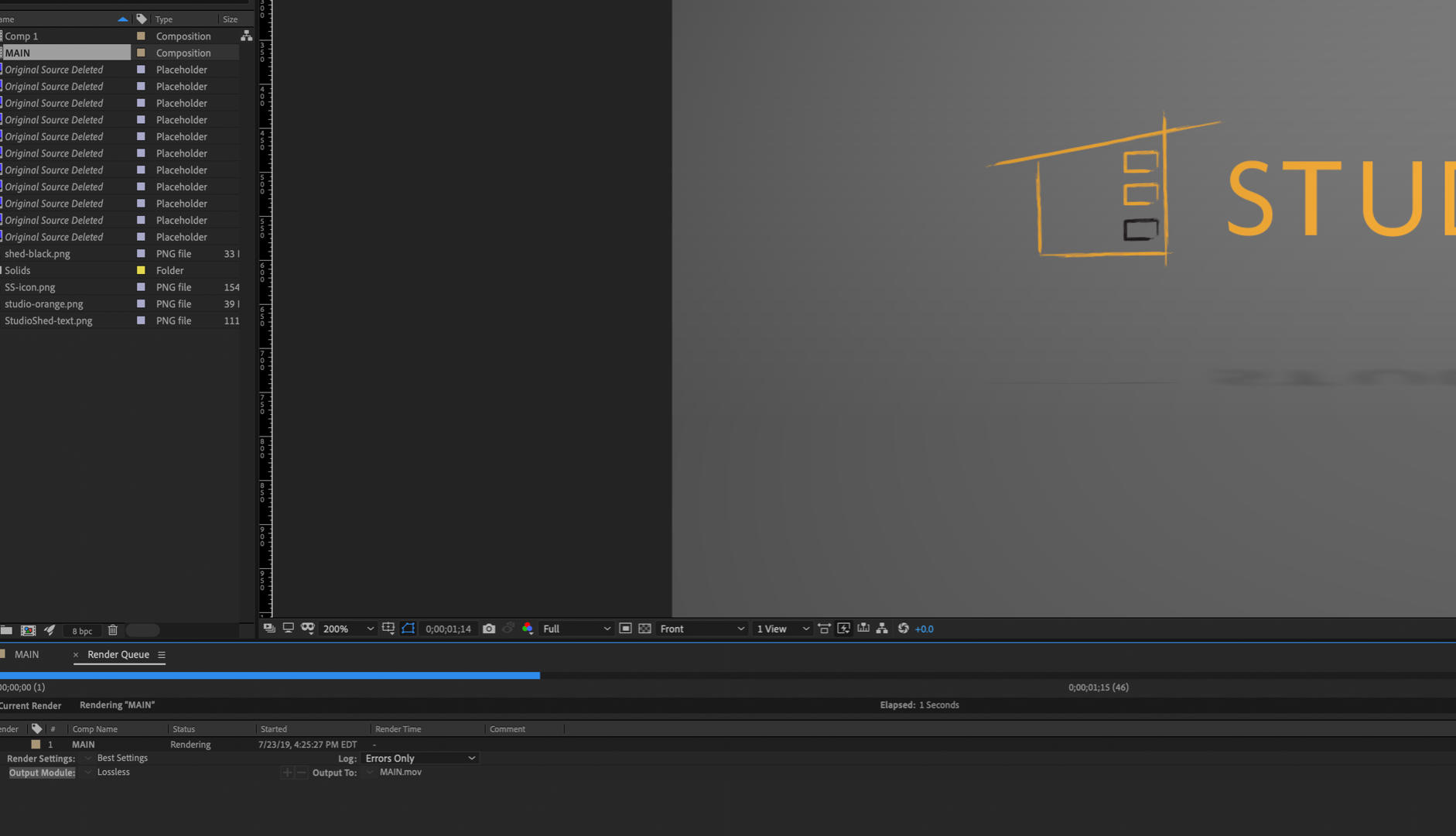
Task: Click the Render Time column header
Action: point(398,729)
